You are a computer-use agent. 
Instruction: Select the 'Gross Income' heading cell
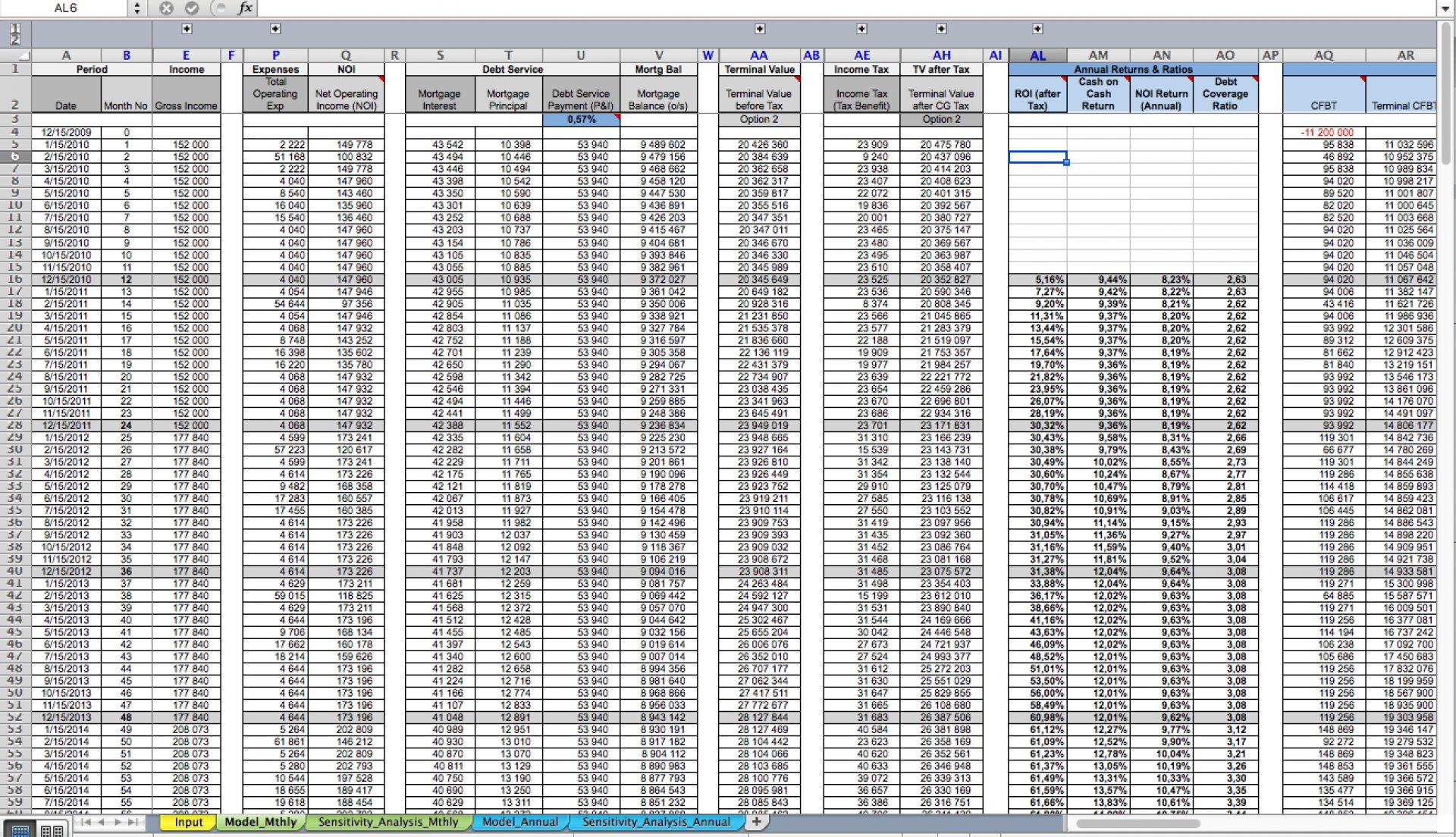tap(186, 94)
